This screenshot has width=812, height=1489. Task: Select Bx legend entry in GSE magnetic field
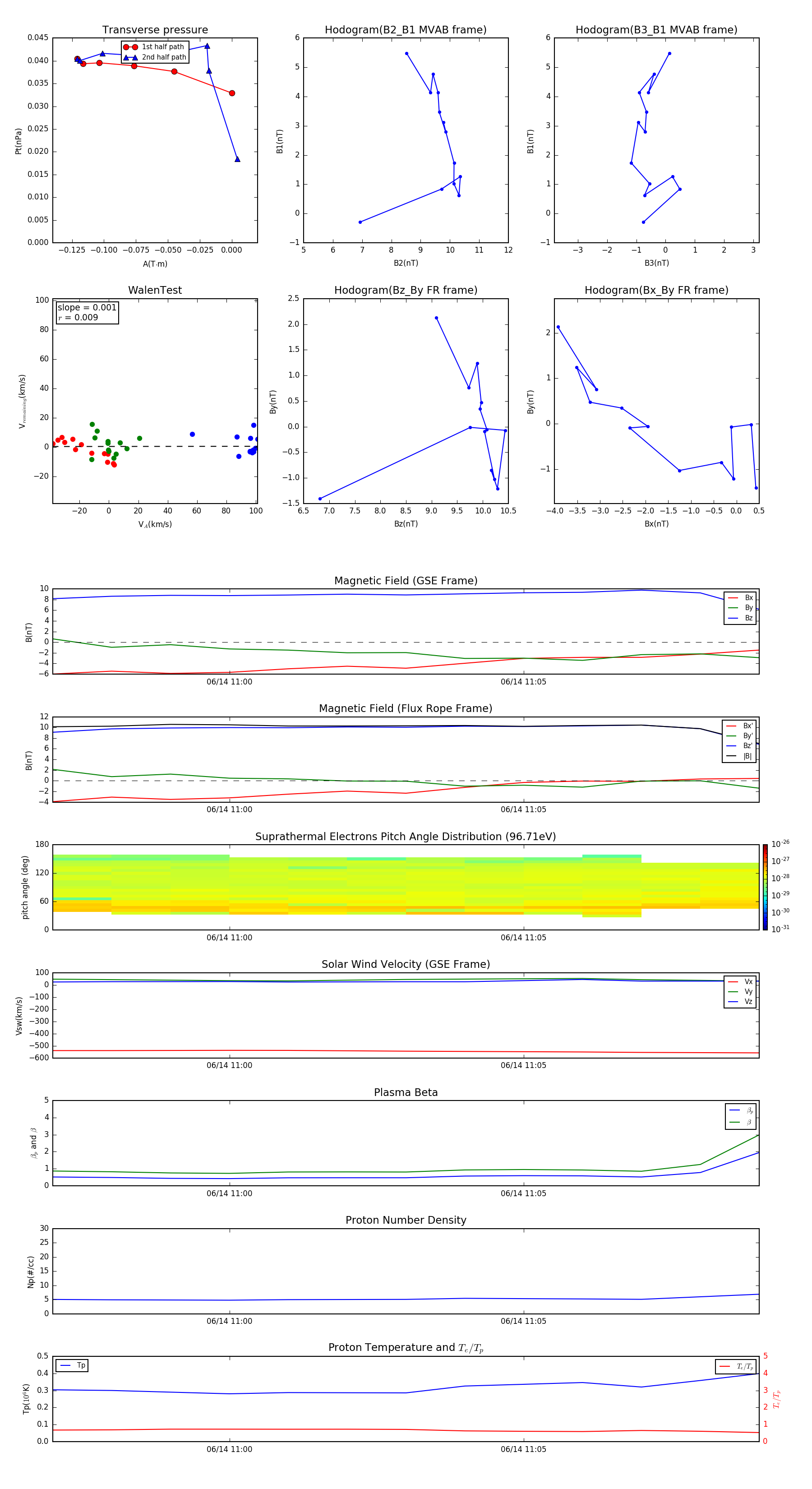click(x=740, y=598)
